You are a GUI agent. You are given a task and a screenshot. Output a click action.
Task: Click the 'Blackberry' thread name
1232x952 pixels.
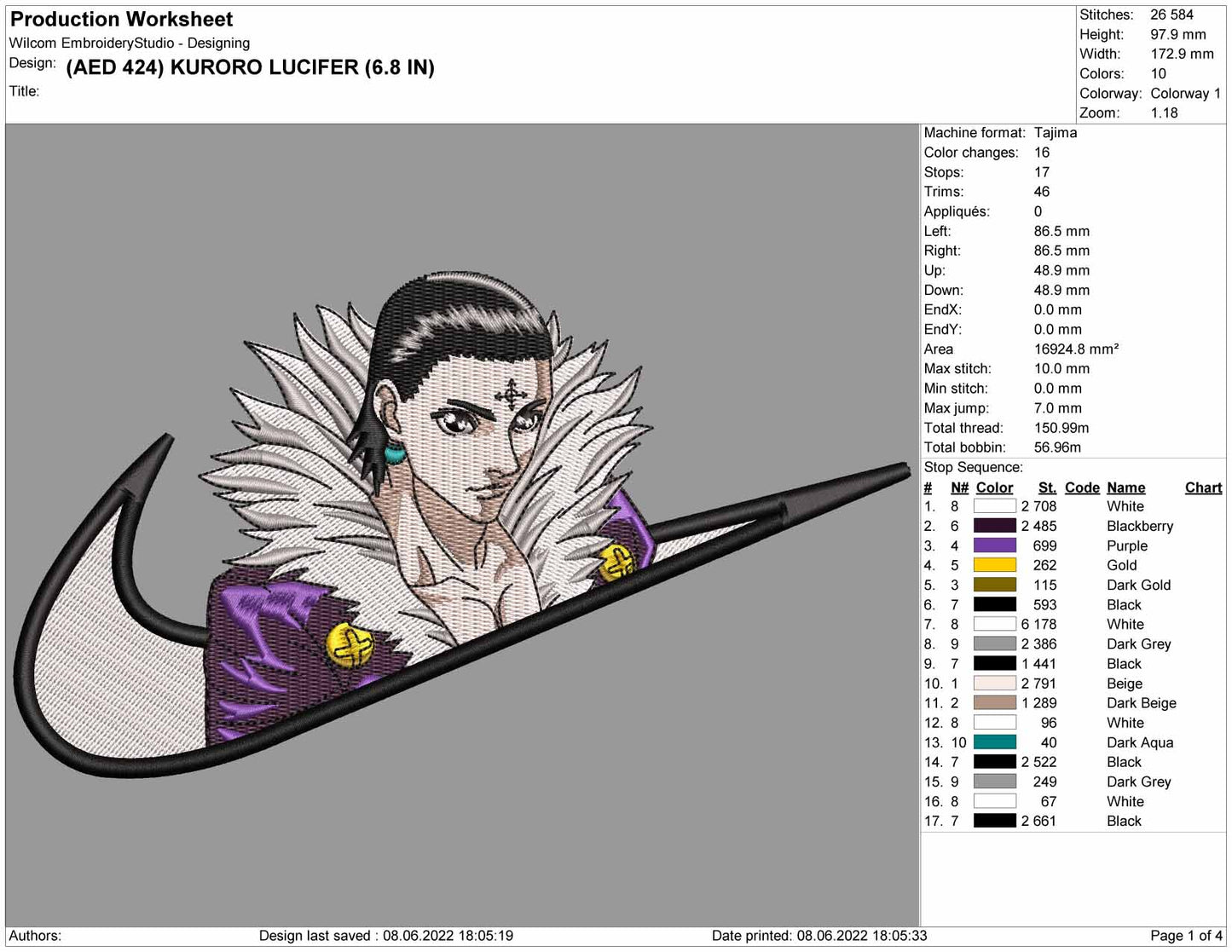(x=1140, y=527)
